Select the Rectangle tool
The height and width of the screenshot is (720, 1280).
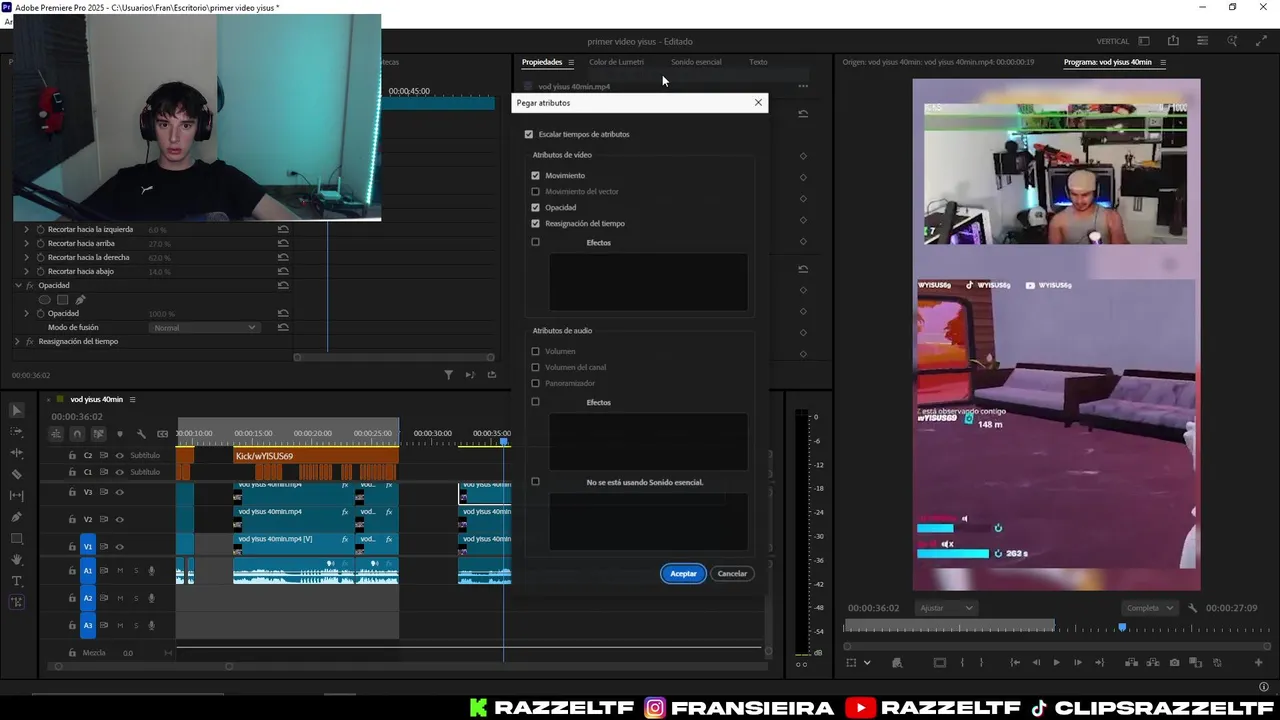[17, 539]
